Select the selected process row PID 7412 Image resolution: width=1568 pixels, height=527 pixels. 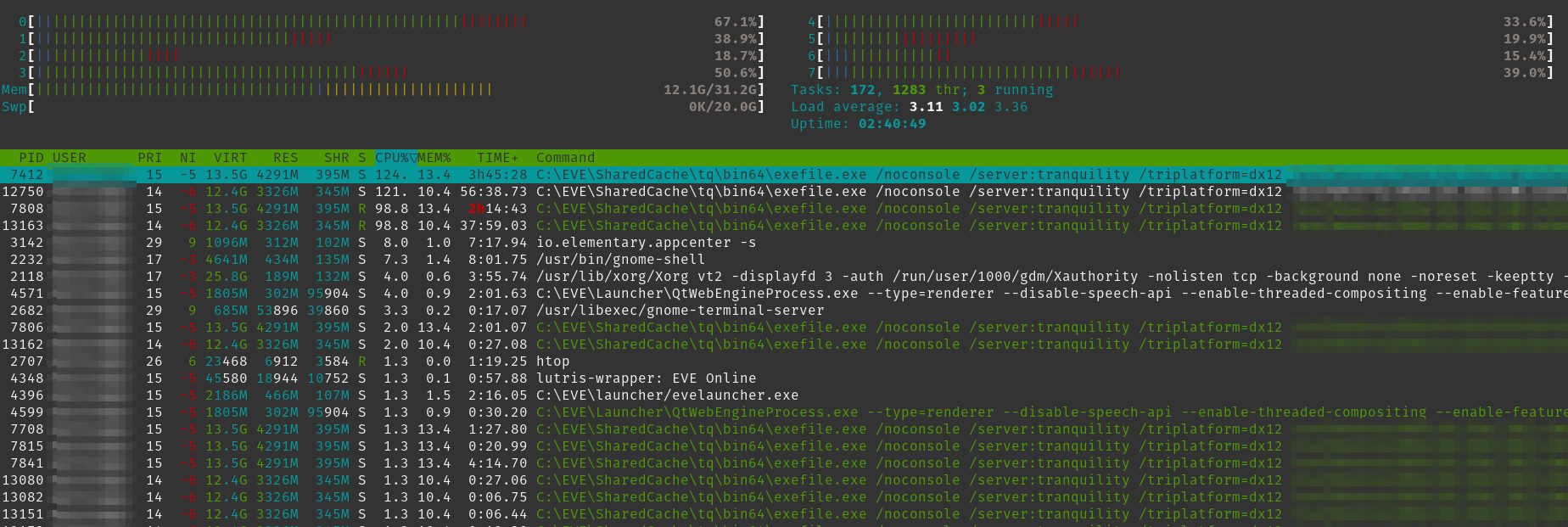click(x=784, y=175)
